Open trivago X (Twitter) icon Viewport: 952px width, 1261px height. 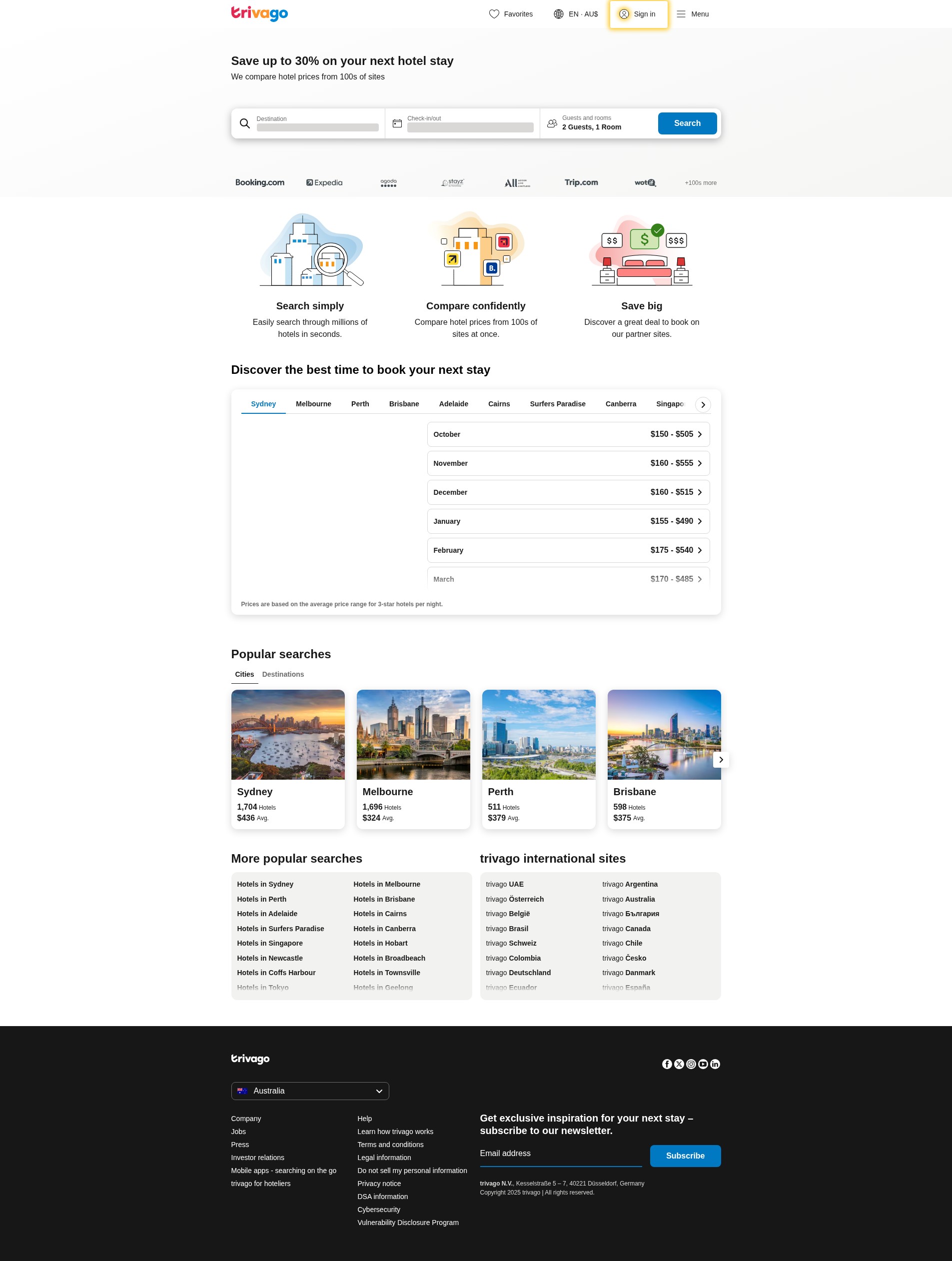(x=679, y=1064)
